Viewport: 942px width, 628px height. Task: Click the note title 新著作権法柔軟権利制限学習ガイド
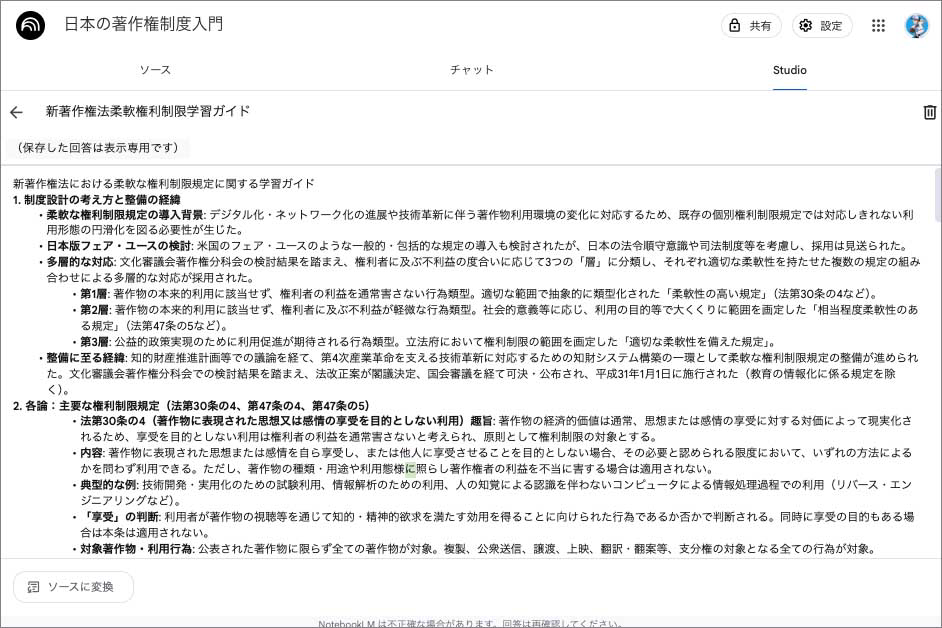pos(148,112)
